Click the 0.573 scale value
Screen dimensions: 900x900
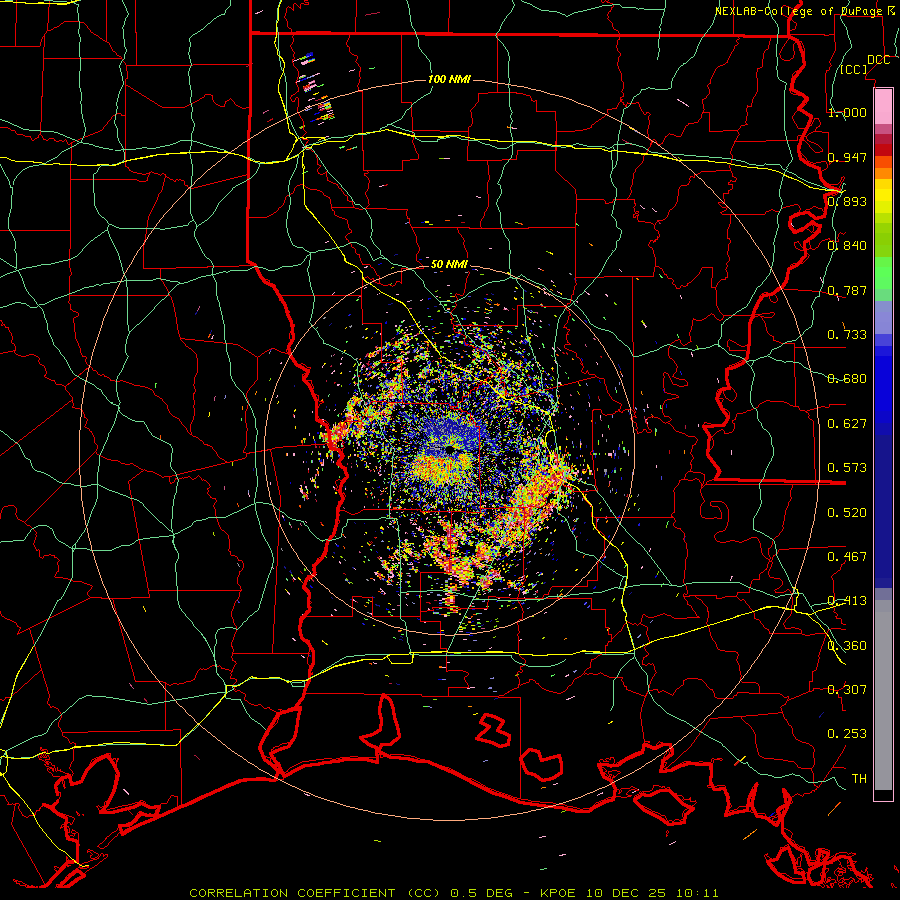(847, 468)
